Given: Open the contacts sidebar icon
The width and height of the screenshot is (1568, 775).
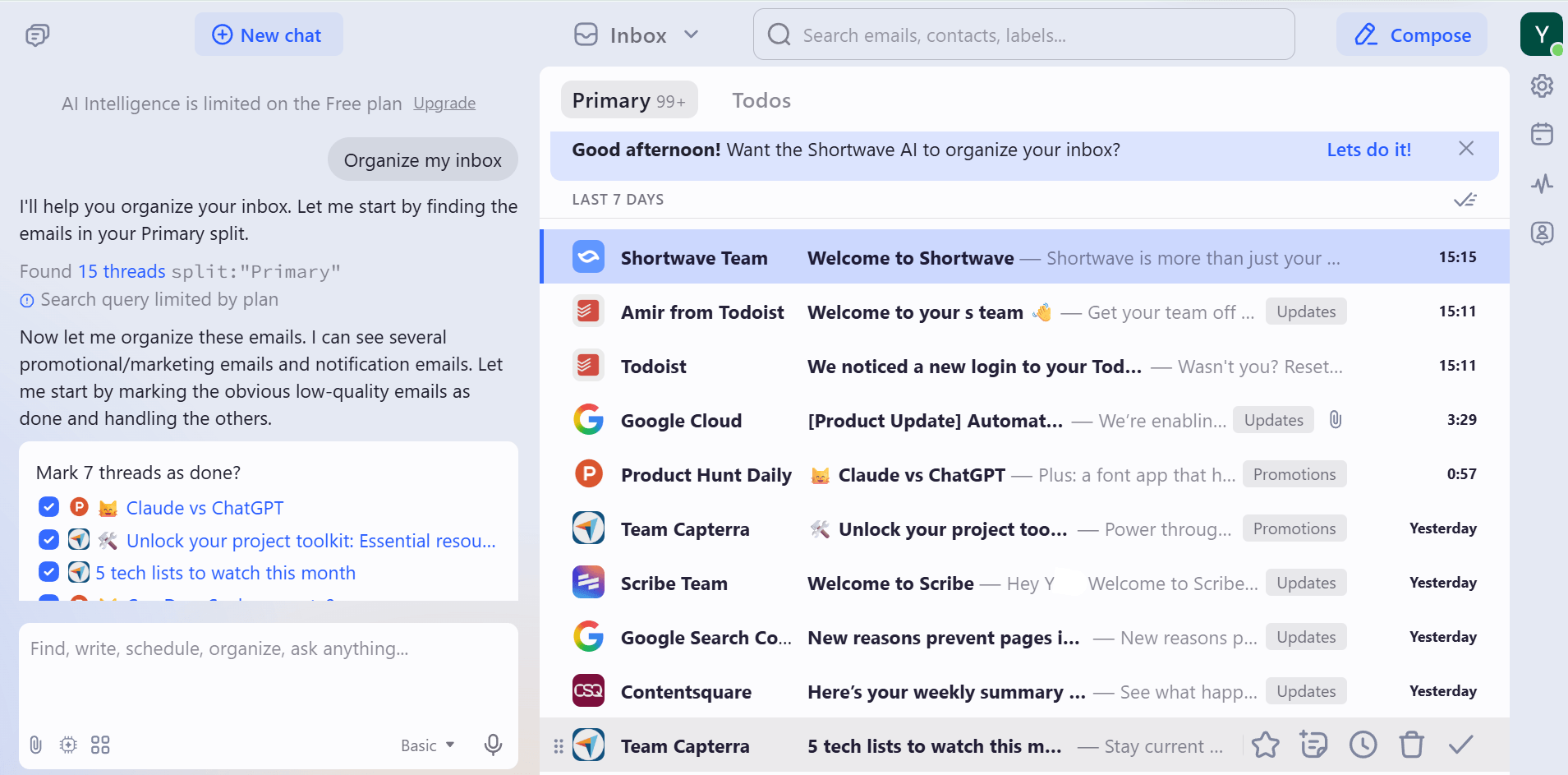Looking at the screenshot, I should (1542, 233).
